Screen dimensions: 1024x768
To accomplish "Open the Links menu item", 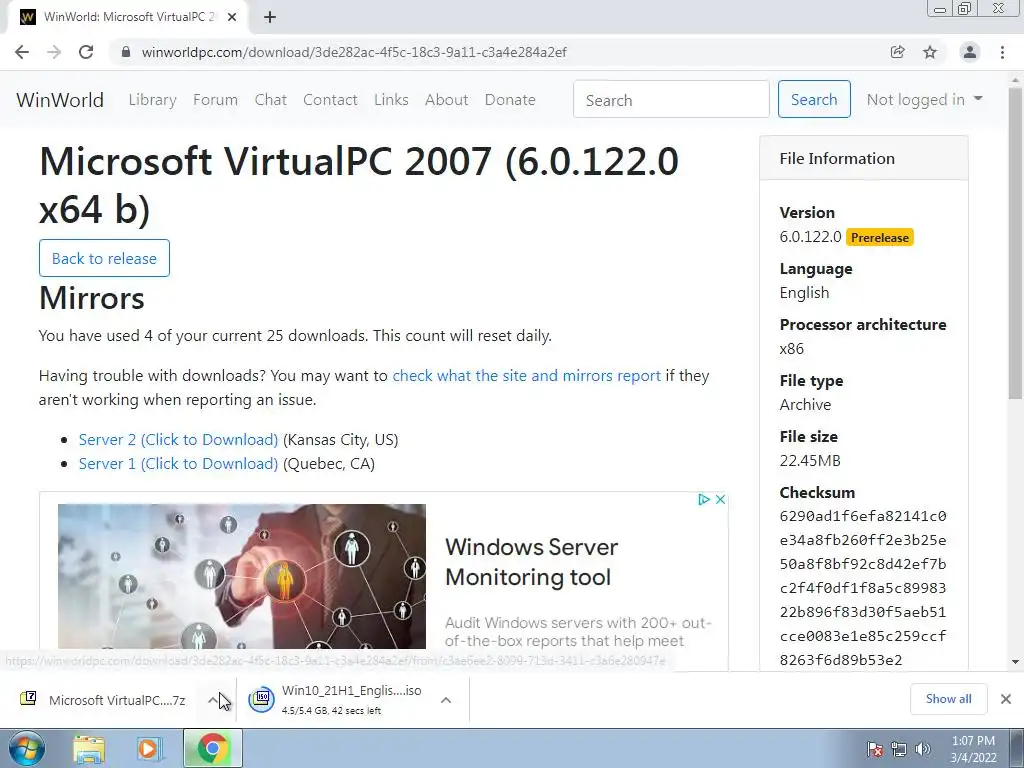I will tap(391, 100).
